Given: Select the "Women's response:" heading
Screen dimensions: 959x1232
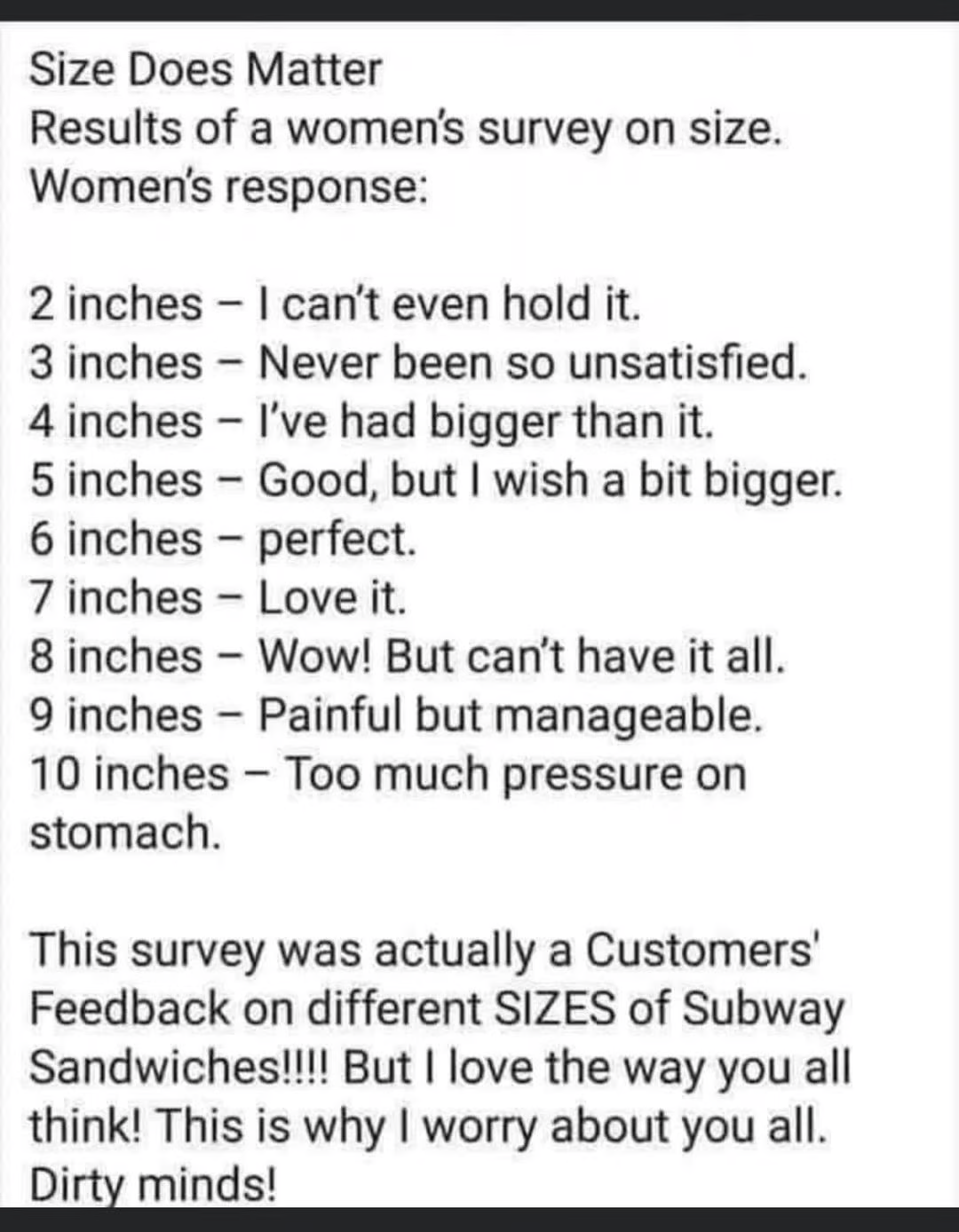Looking at the screenshot, I should click(229, 187).
